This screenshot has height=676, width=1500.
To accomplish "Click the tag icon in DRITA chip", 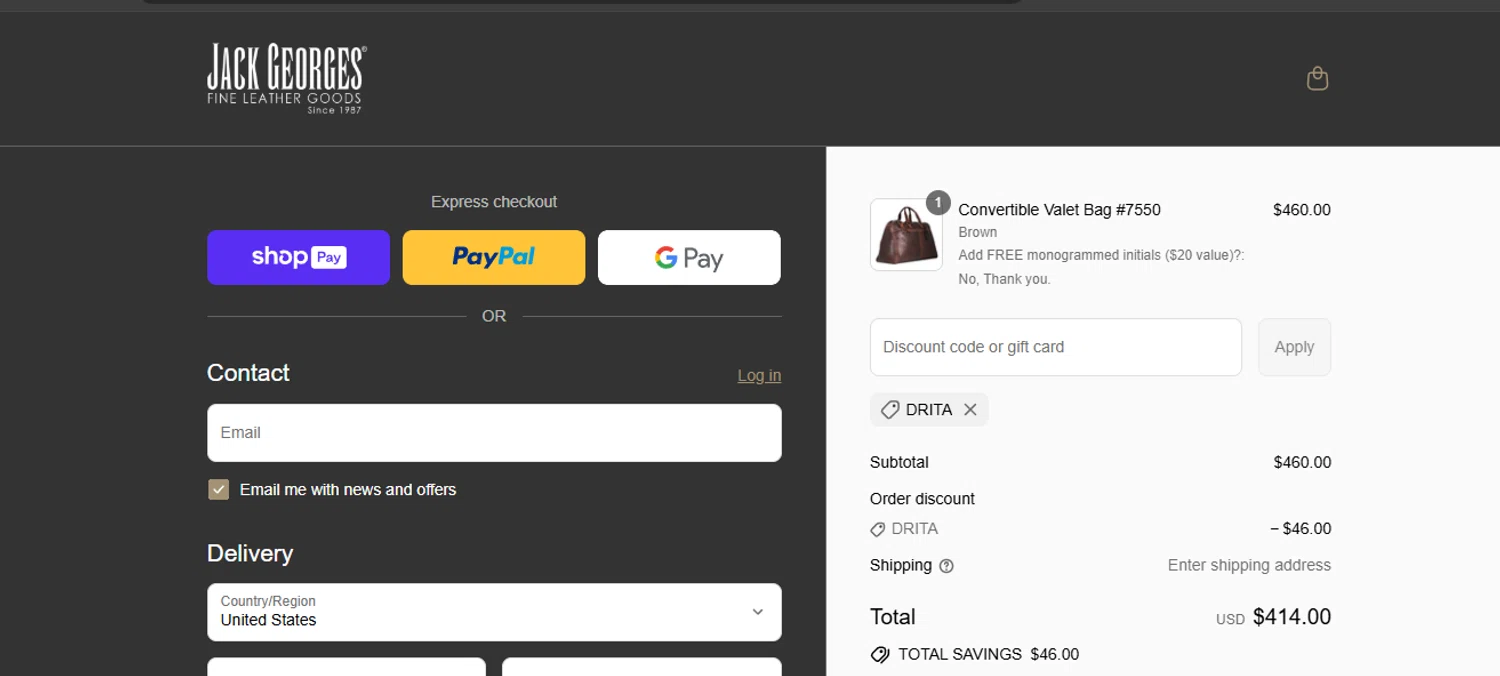I will [890, 409].
